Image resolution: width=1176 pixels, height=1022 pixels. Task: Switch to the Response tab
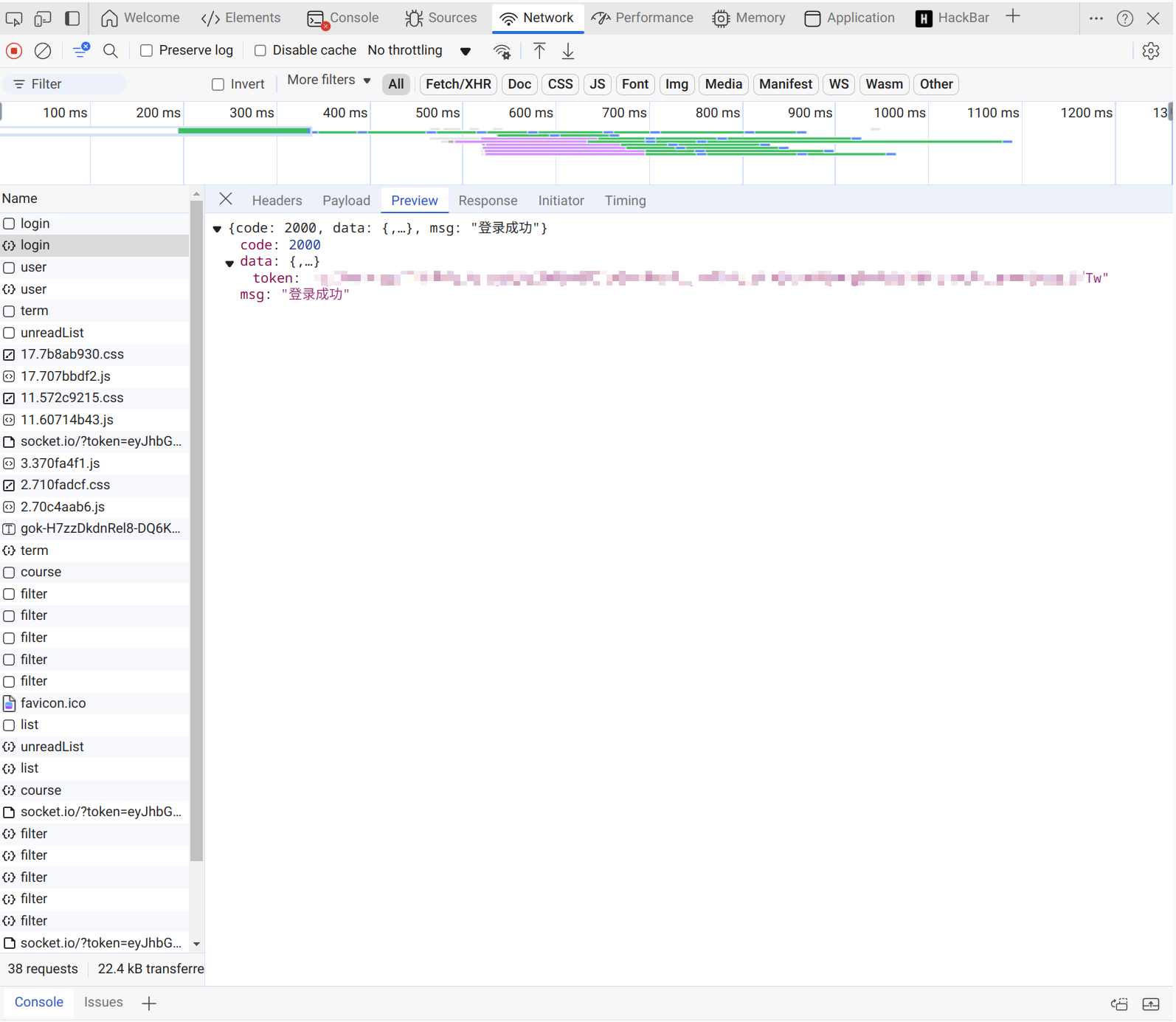pos(488,201)
